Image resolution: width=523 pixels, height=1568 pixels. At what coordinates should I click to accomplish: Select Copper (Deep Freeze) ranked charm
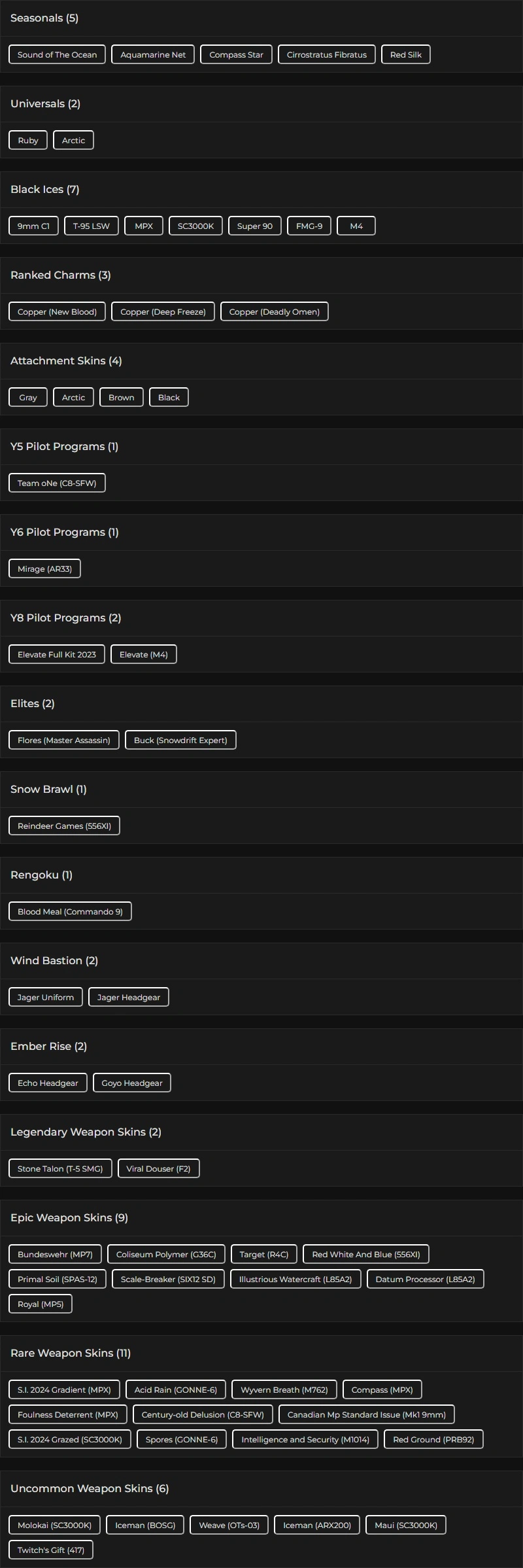[x=163, y=312]
